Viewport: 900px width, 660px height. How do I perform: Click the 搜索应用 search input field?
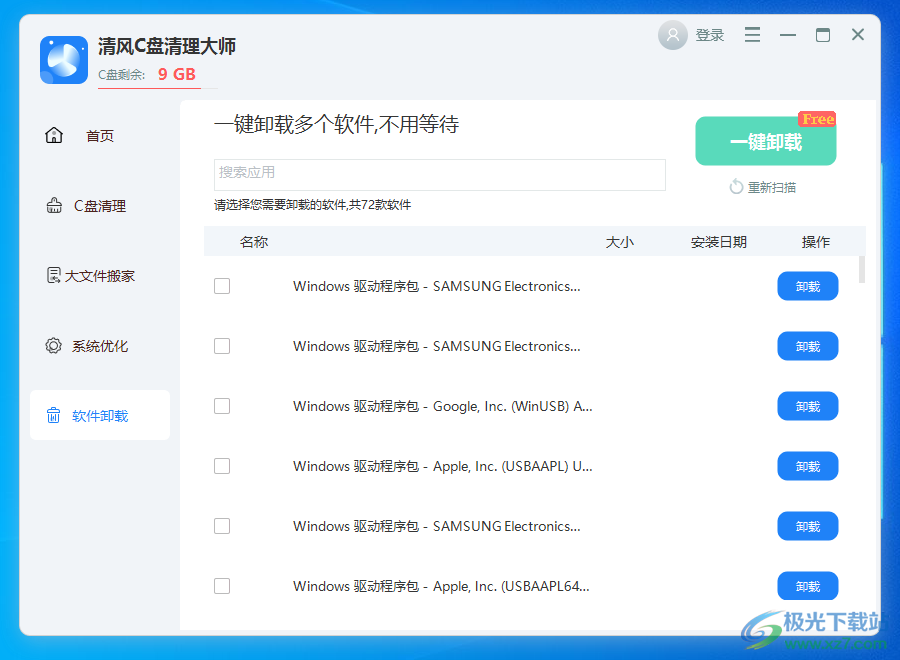point(440,175)
